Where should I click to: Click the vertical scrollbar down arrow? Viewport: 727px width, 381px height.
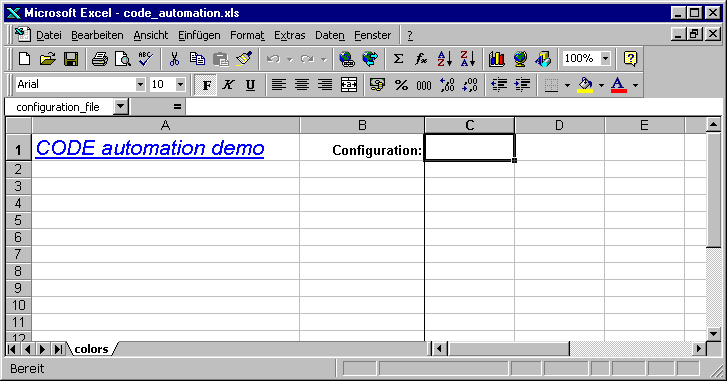click(713, 333)
